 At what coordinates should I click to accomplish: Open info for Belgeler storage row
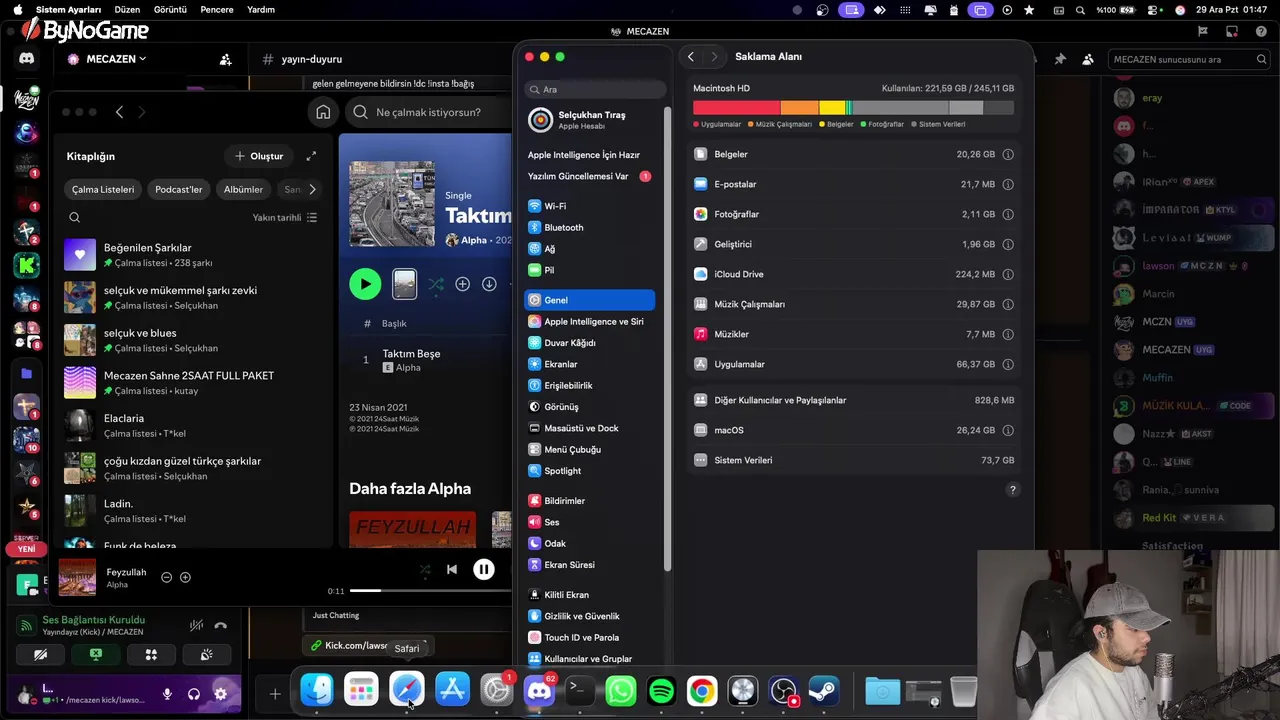(x=1008, y=154)
